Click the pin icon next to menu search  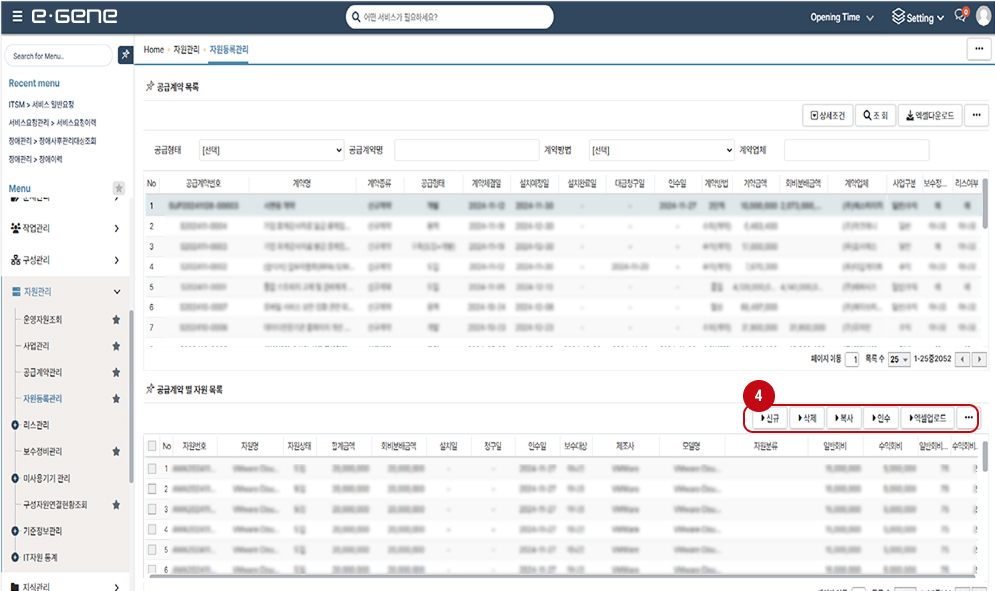pyautogui.click(x=125, y=56)
